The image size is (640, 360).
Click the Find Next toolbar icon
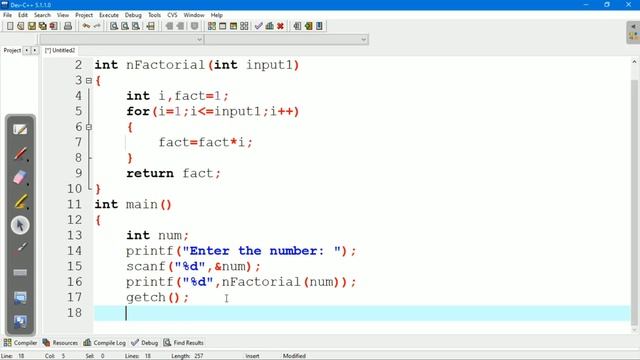point(136,26)
